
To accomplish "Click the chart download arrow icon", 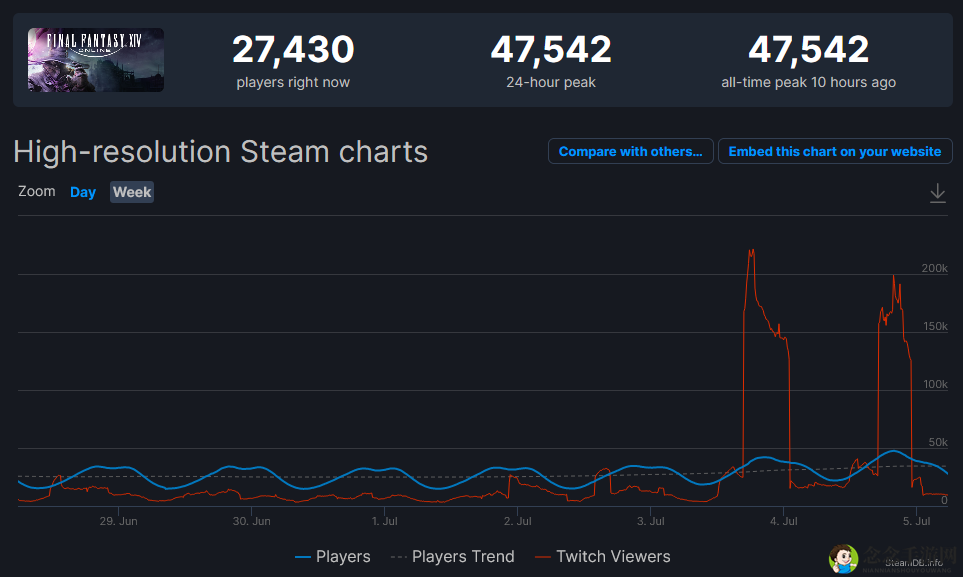I will coord(937,193).
